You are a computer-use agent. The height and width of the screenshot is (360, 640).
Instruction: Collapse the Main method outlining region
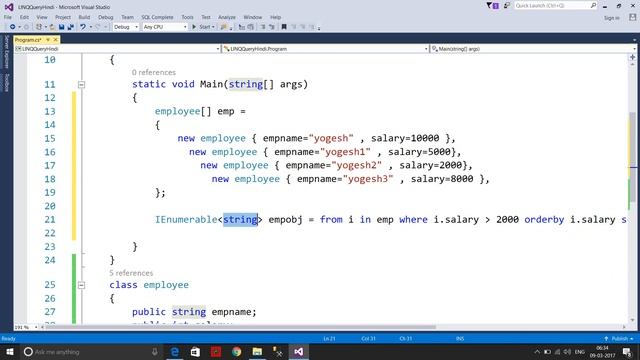(x=82, y=84)
